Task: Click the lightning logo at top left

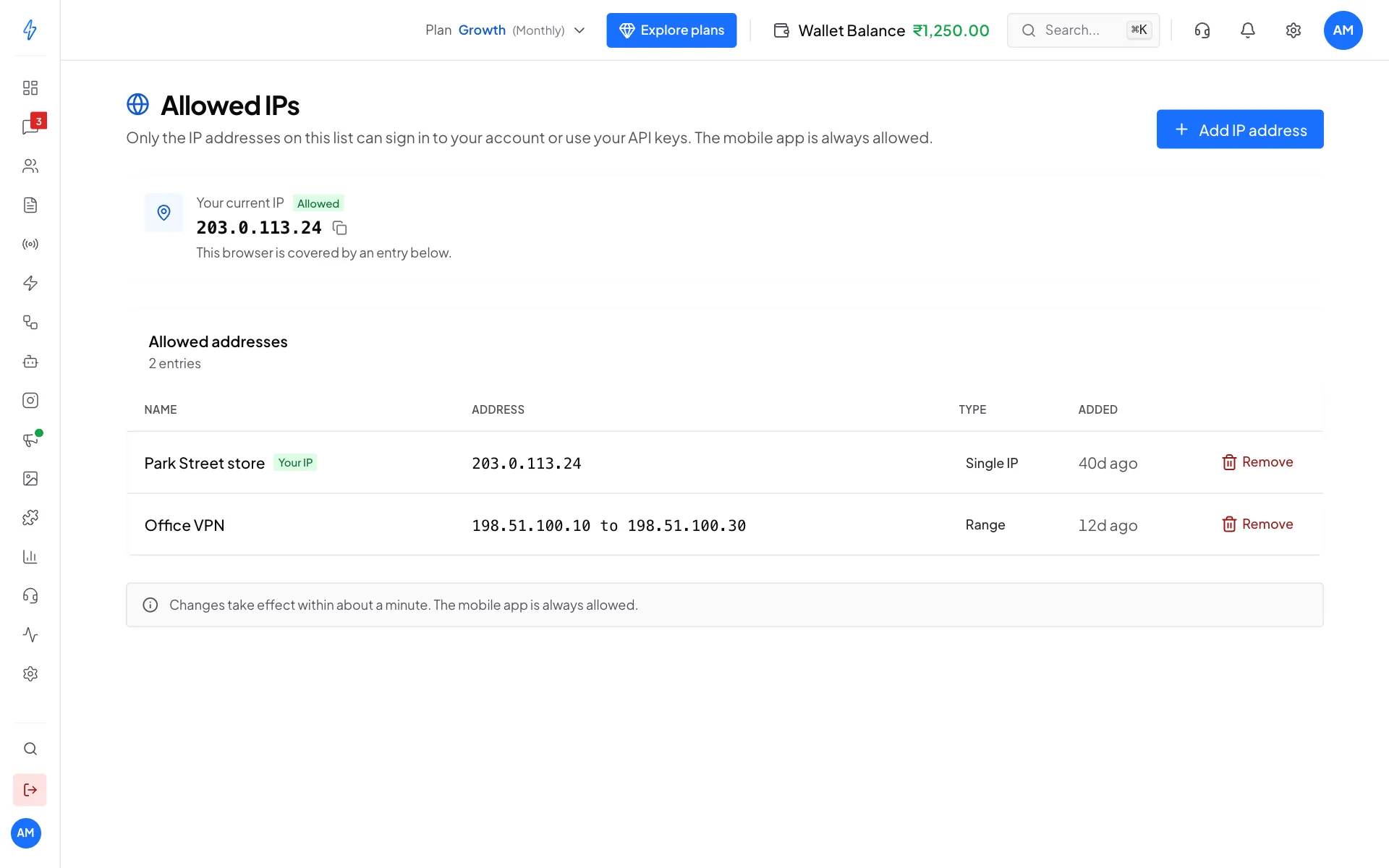Action: [30, 30]
